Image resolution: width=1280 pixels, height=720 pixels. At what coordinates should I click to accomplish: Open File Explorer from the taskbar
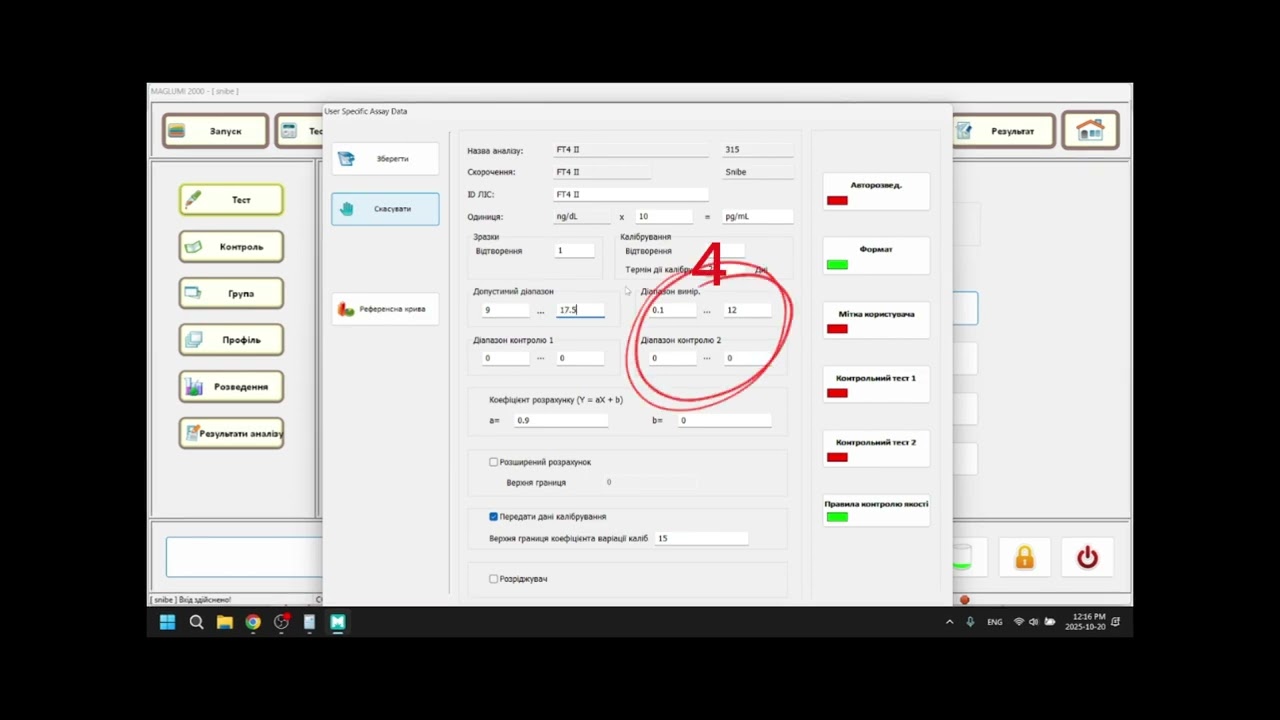tap(225, 622)
